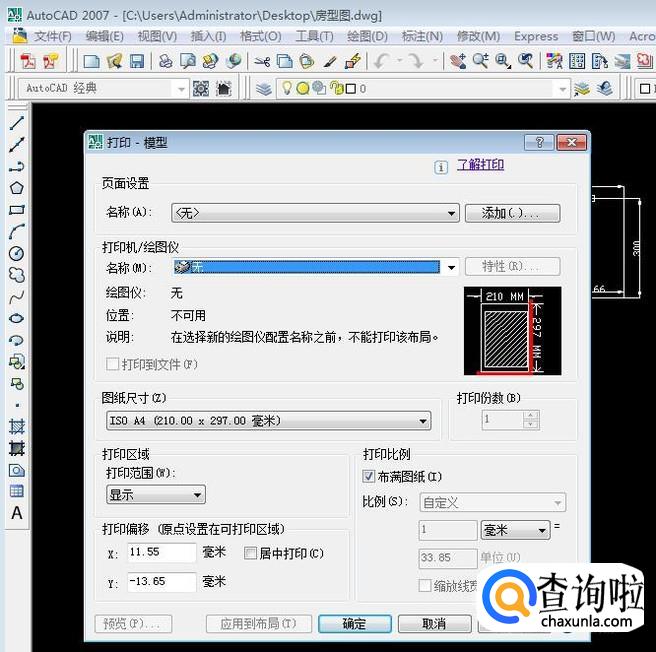Select the Polyline tool
Image resolution: width=656 pixels, height=652 pixels.
pos(17,167)
